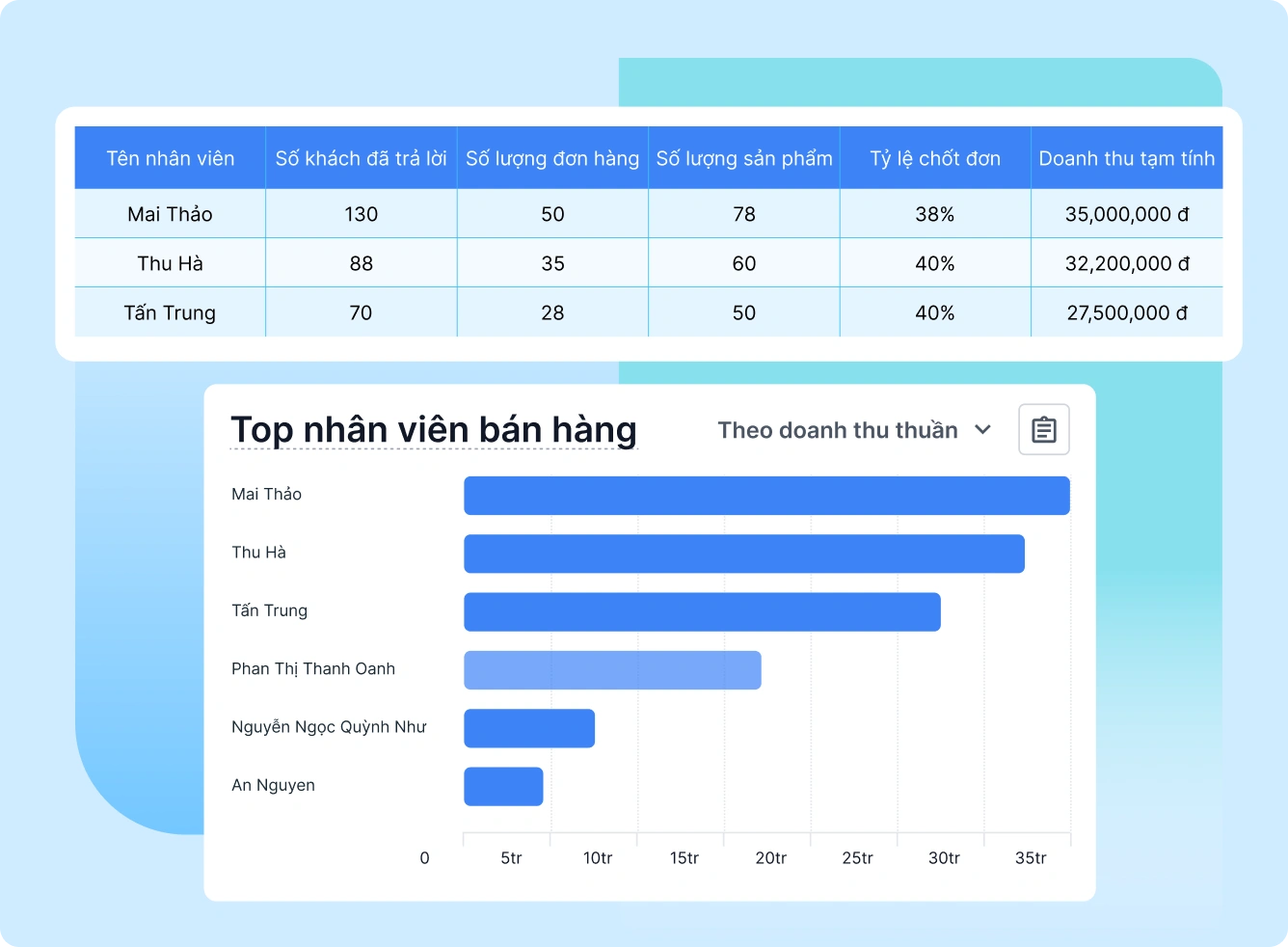
Task: Click An Nguyen's bar in the chart
Action: tap(502, 786)
